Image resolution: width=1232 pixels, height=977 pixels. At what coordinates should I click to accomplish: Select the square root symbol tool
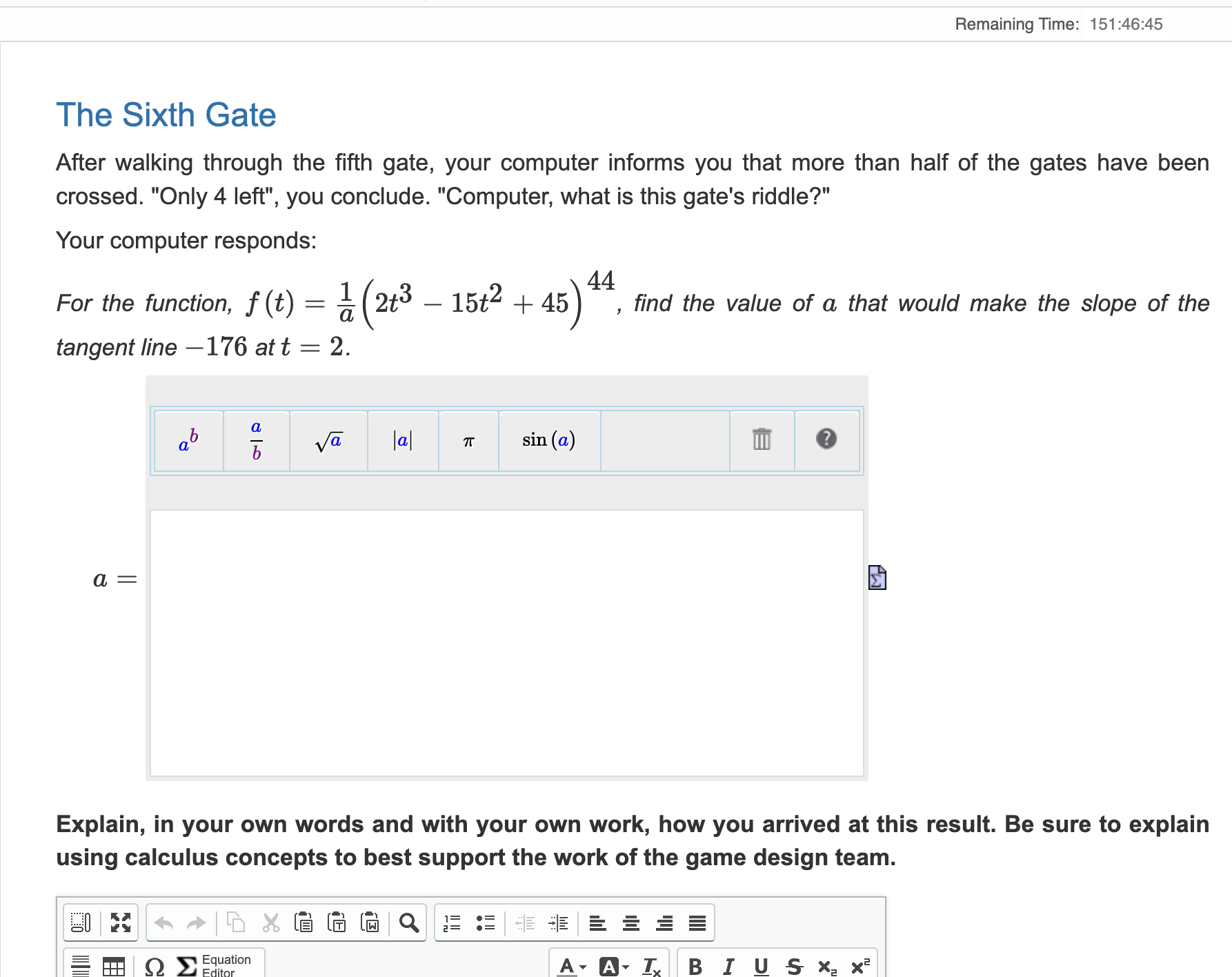[x=328, y=440]
